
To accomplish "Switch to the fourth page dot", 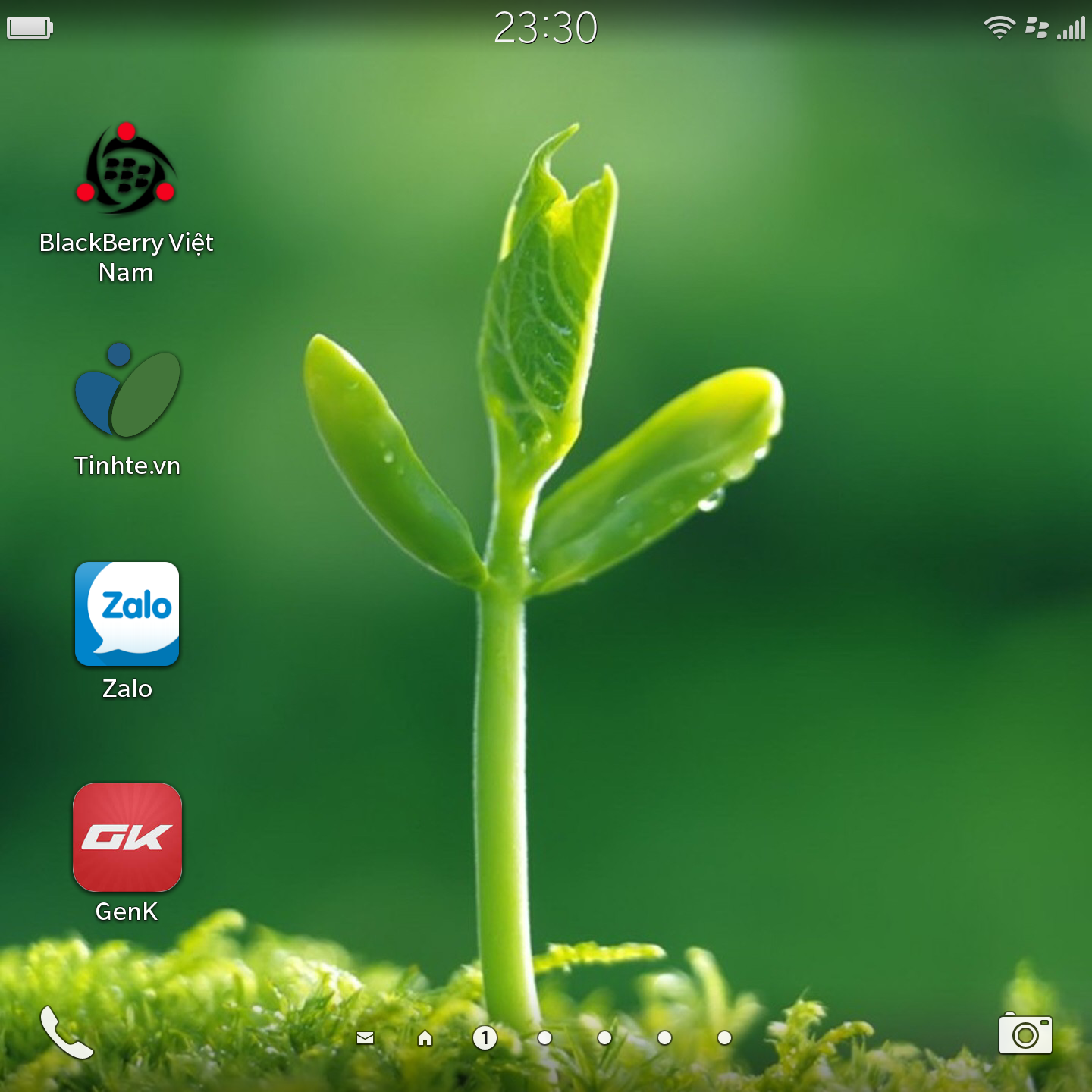I will tap(664, 1037).
